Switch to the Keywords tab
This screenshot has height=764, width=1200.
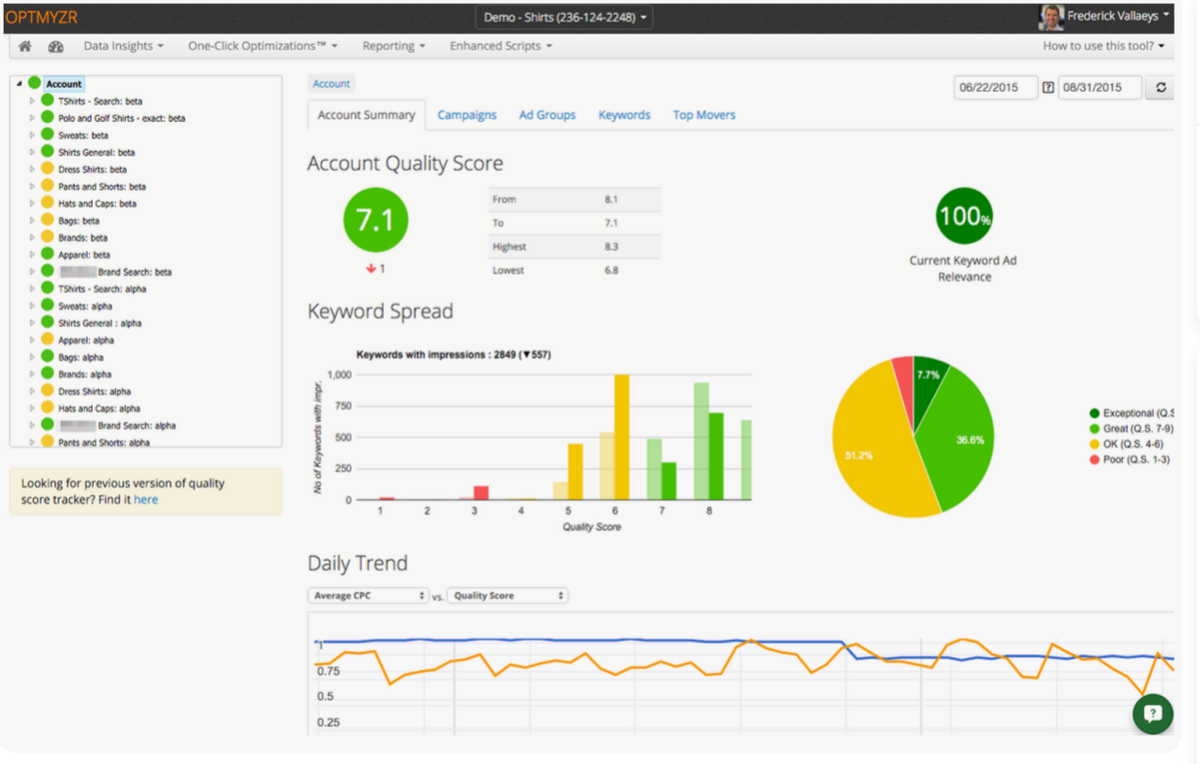coord(624,115)
